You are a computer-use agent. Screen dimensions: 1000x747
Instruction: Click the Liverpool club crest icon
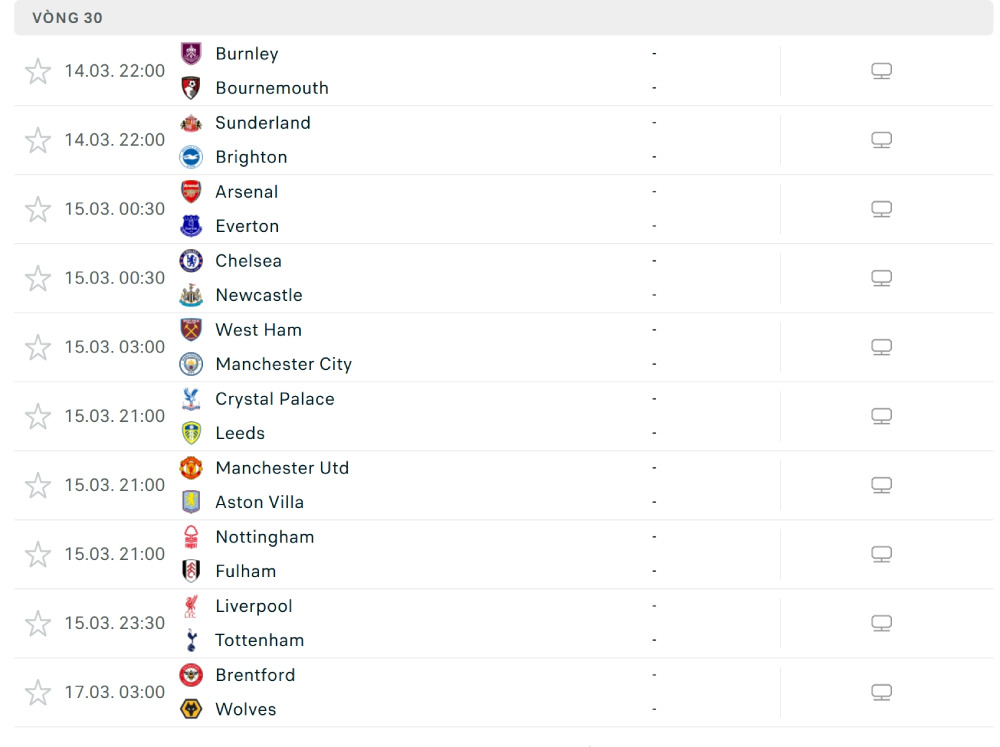tap(190, 606)
